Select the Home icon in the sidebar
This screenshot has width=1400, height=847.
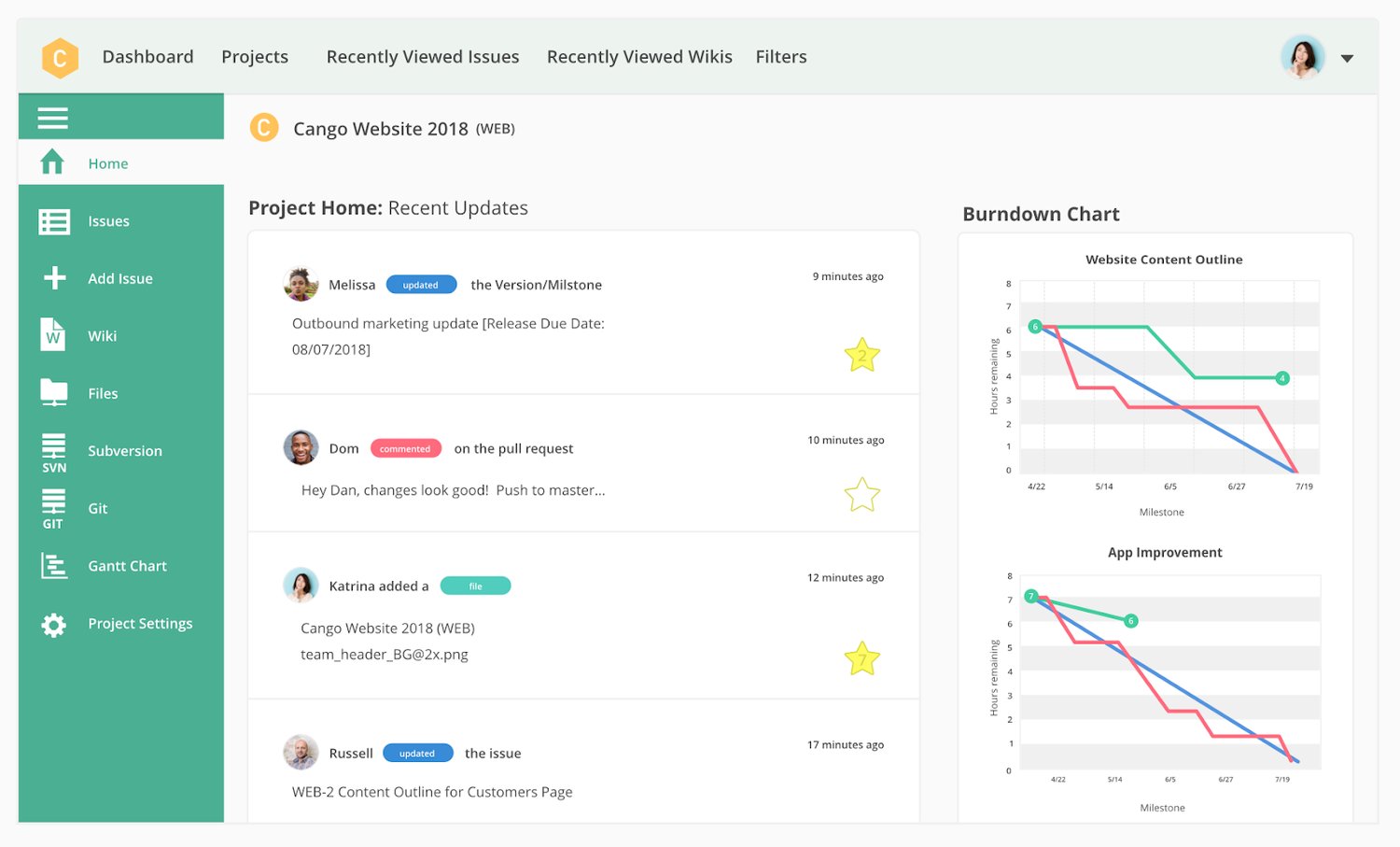[x=51, y=162]
